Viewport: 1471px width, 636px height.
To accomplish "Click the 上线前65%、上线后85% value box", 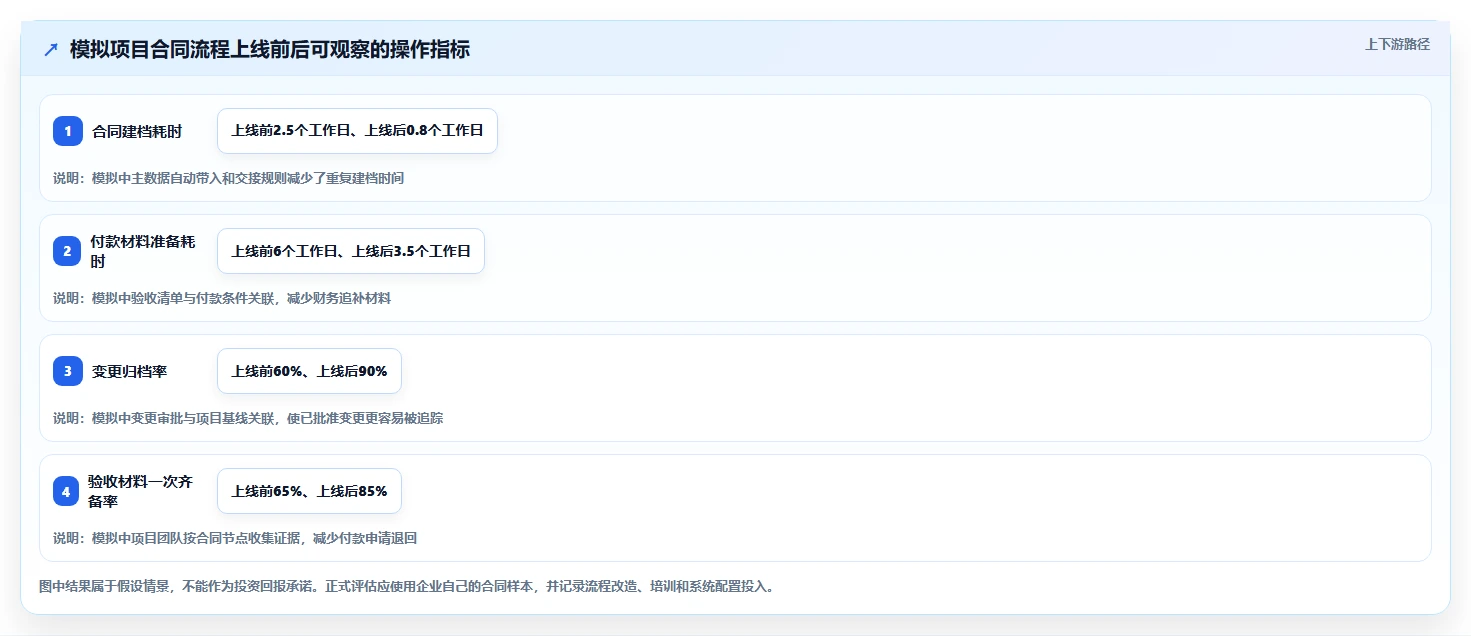I will (x=309, y=491).
